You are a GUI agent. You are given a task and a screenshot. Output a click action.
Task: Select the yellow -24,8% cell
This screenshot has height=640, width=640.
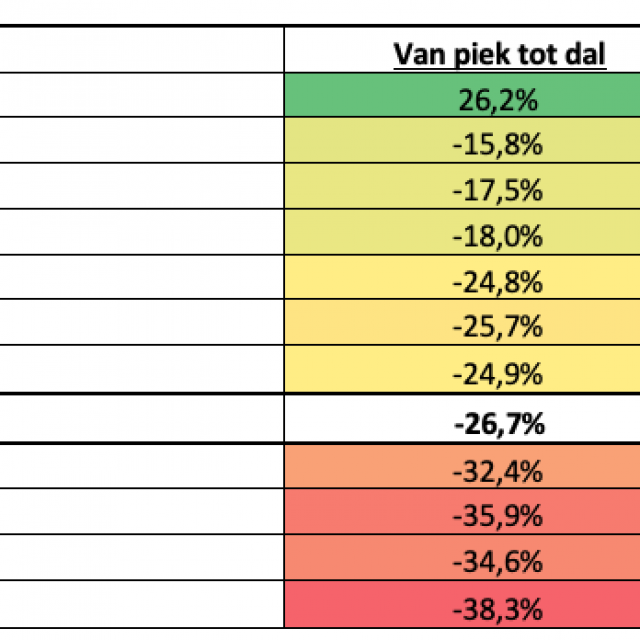pos(496,282)
